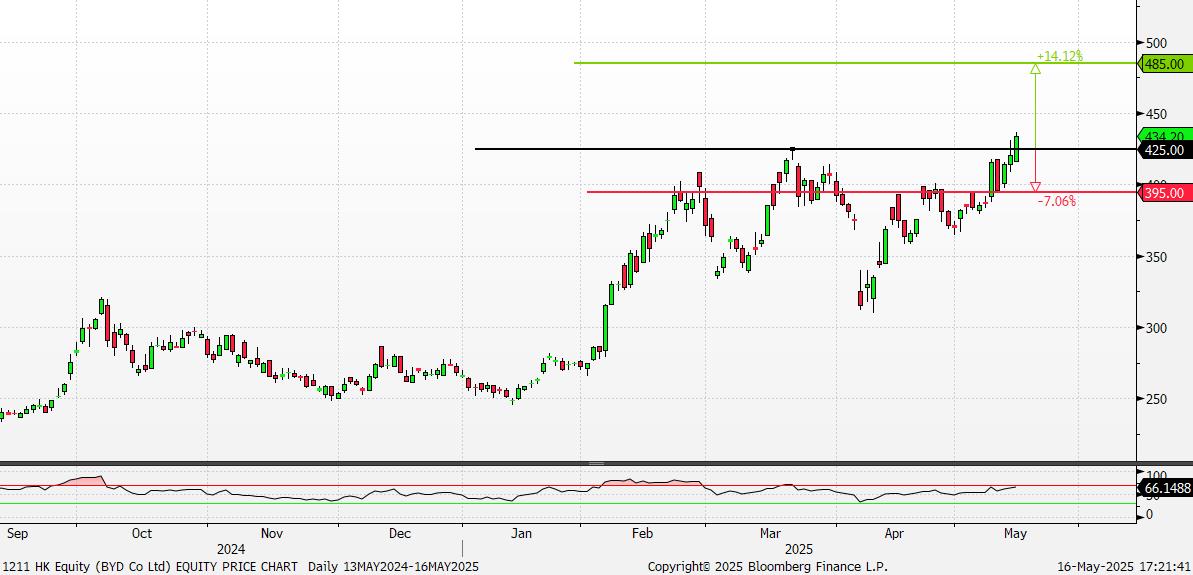Click the black 425 resistance line
This screenshot has width=1193, height=575.
tap(805, 149)
